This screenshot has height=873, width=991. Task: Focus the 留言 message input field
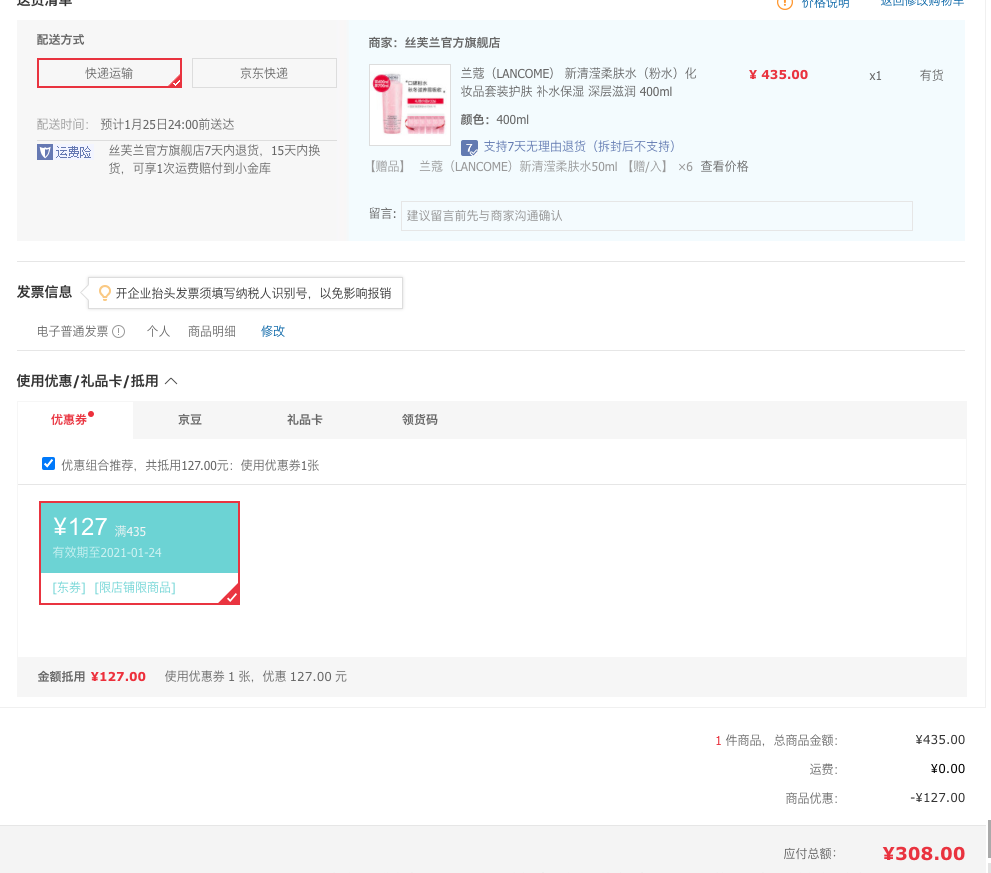coord(657,216)
